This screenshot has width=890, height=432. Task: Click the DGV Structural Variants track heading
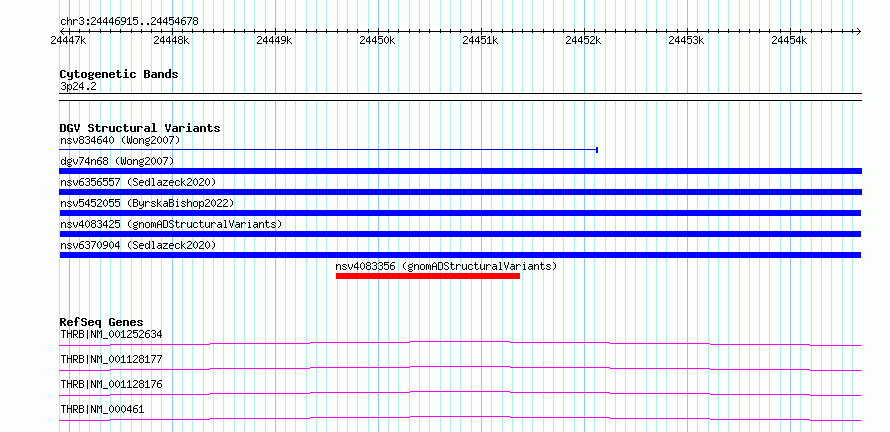click(x=140, y=128)
